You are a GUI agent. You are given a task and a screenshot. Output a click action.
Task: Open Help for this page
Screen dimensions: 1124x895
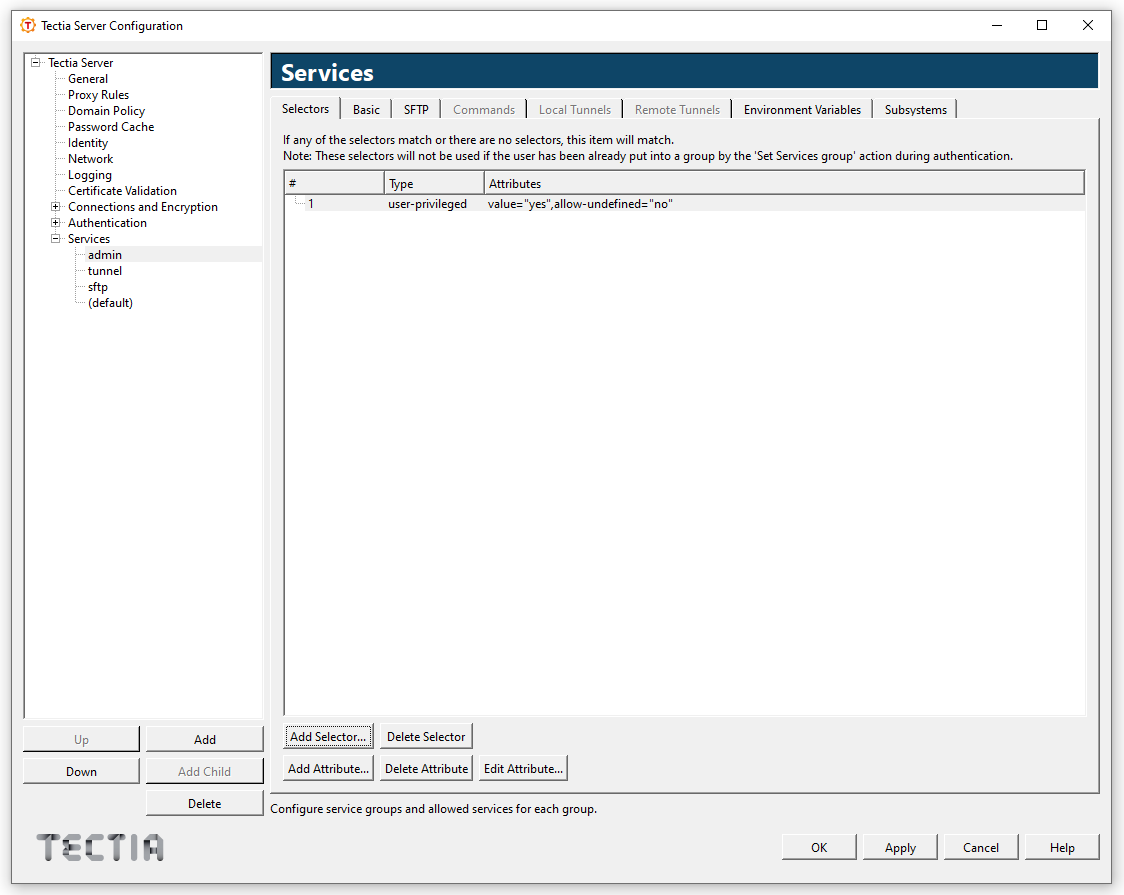pyautogui.click(x=1062, y=847)
